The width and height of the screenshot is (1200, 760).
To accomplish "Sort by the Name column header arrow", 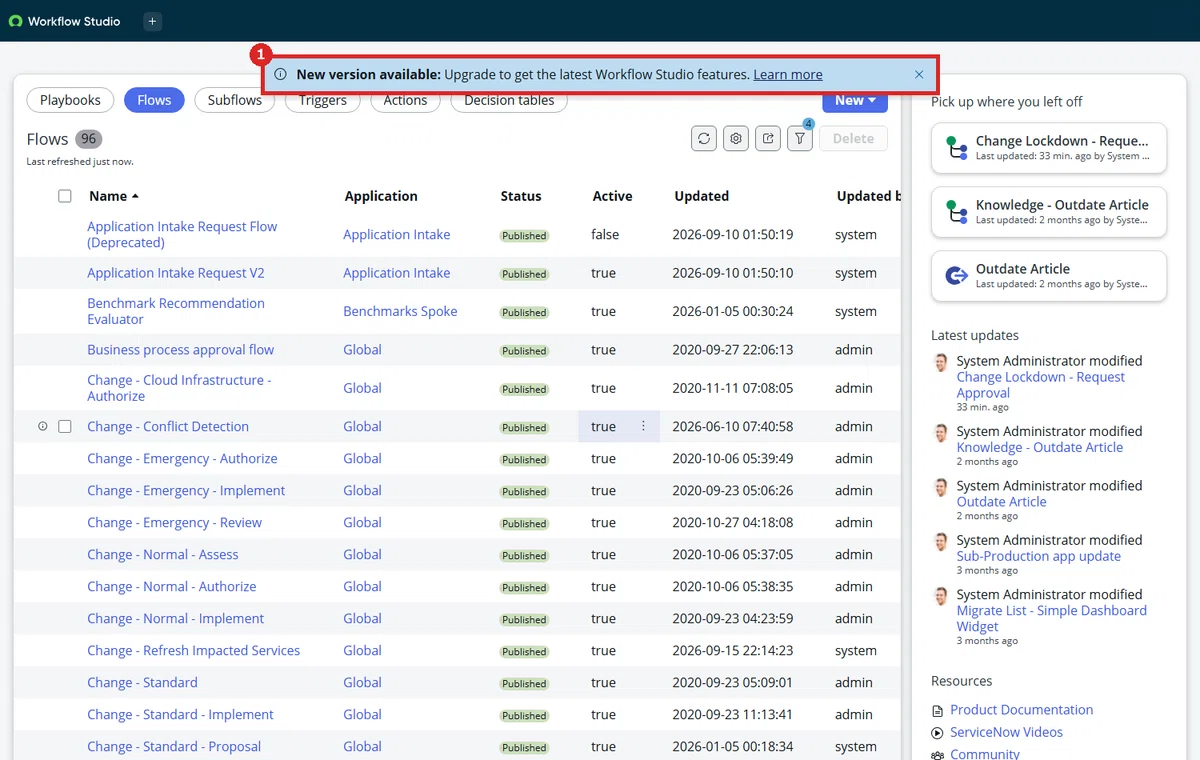I will [x=135, y=196].
